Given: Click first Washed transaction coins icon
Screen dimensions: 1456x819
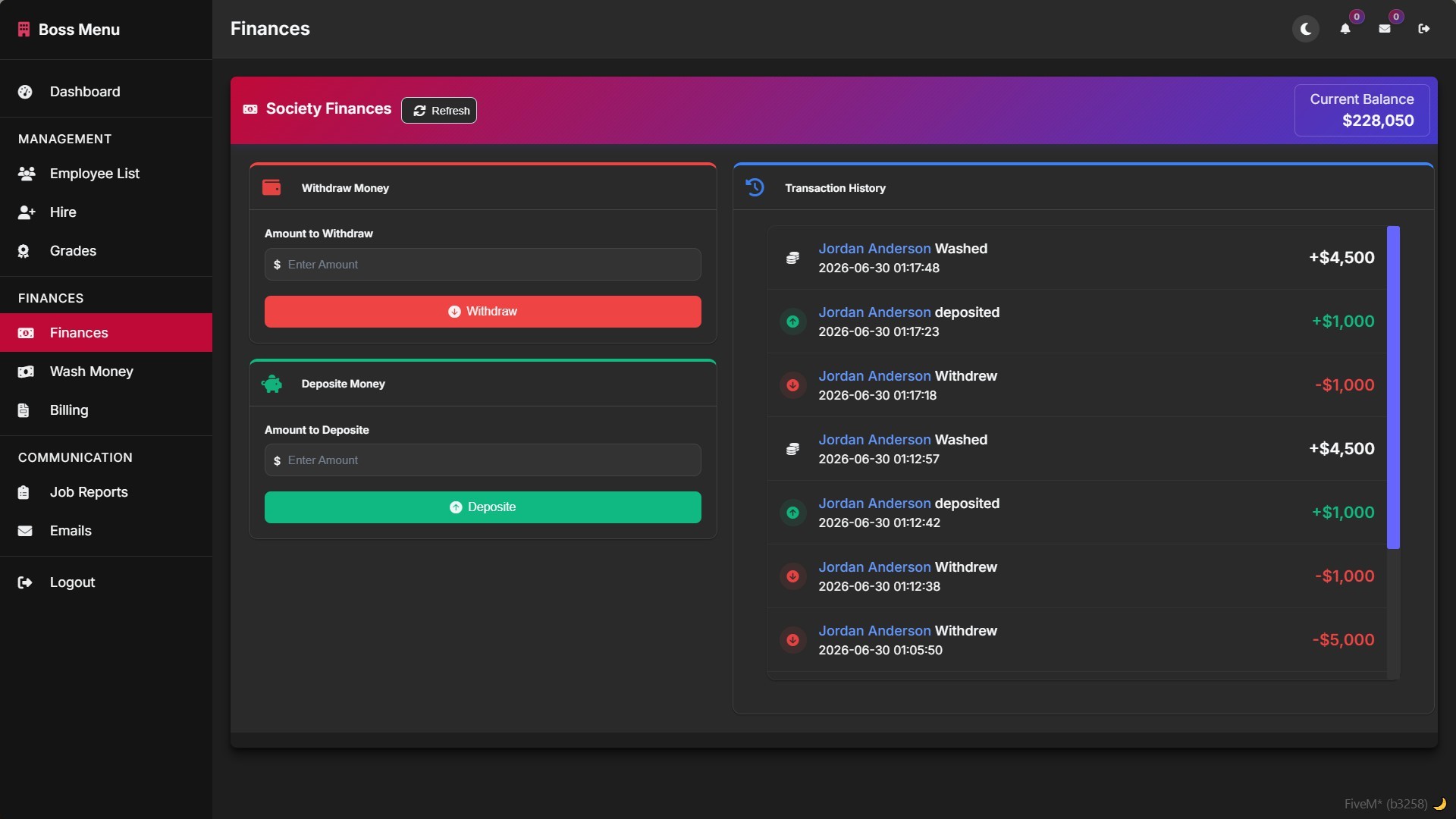Looking at the screenshot, I should point(792,258).
